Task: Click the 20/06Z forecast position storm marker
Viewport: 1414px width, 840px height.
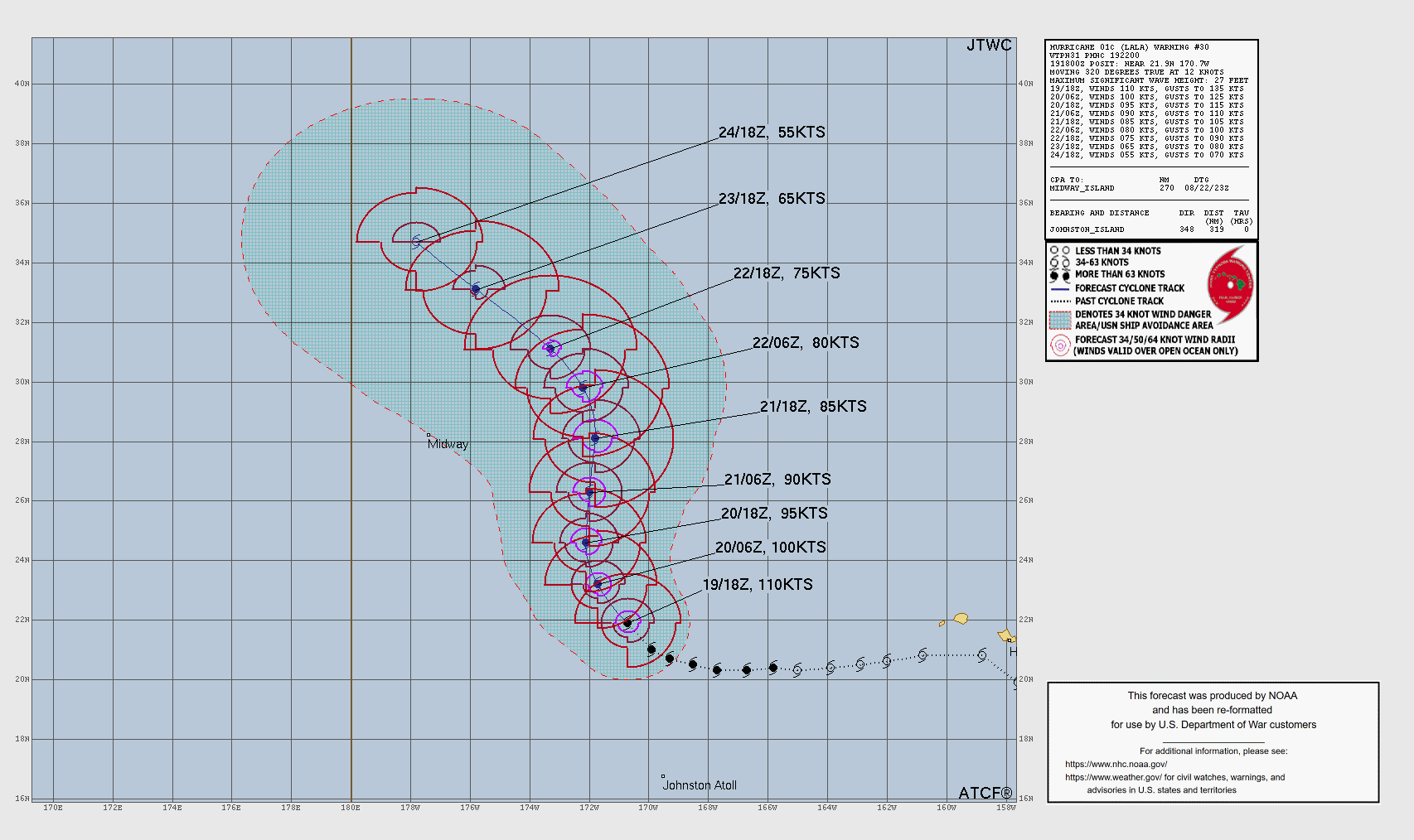Action: click(598, 584)
